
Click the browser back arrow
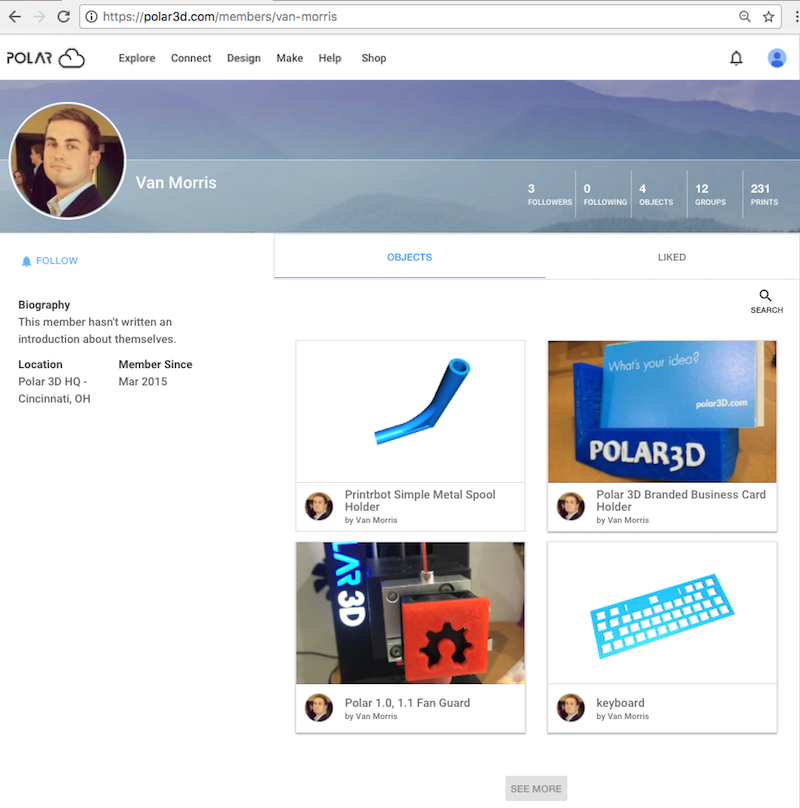[x=14, y=16]
